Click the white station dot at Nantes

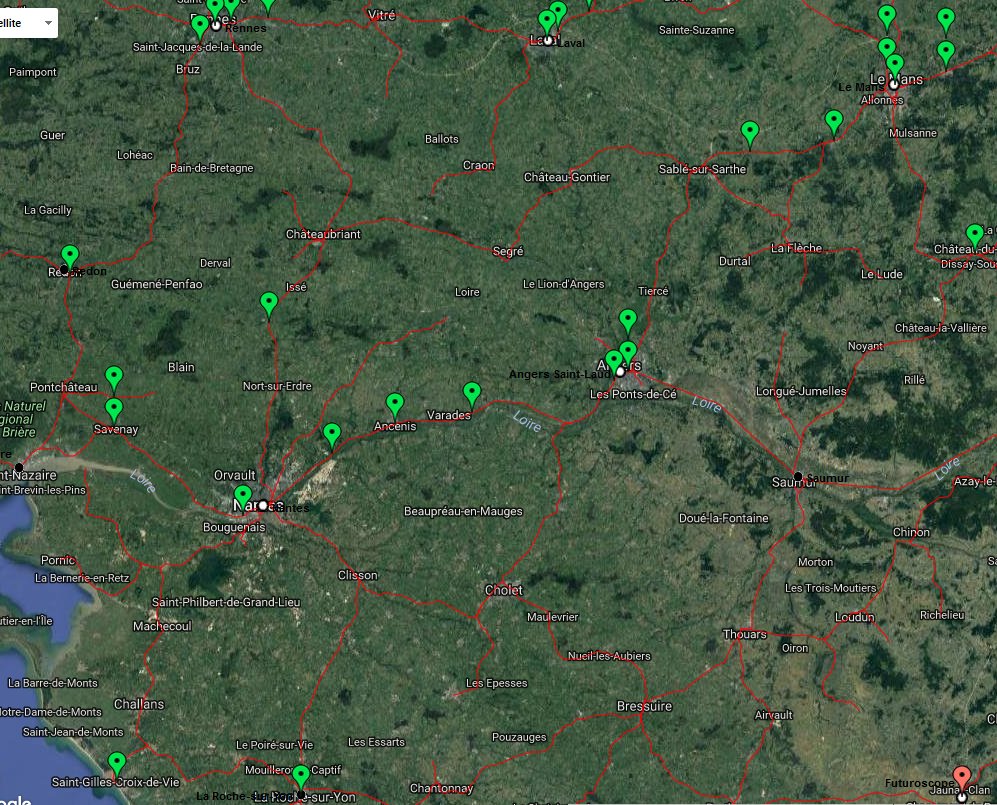point(263,506)
